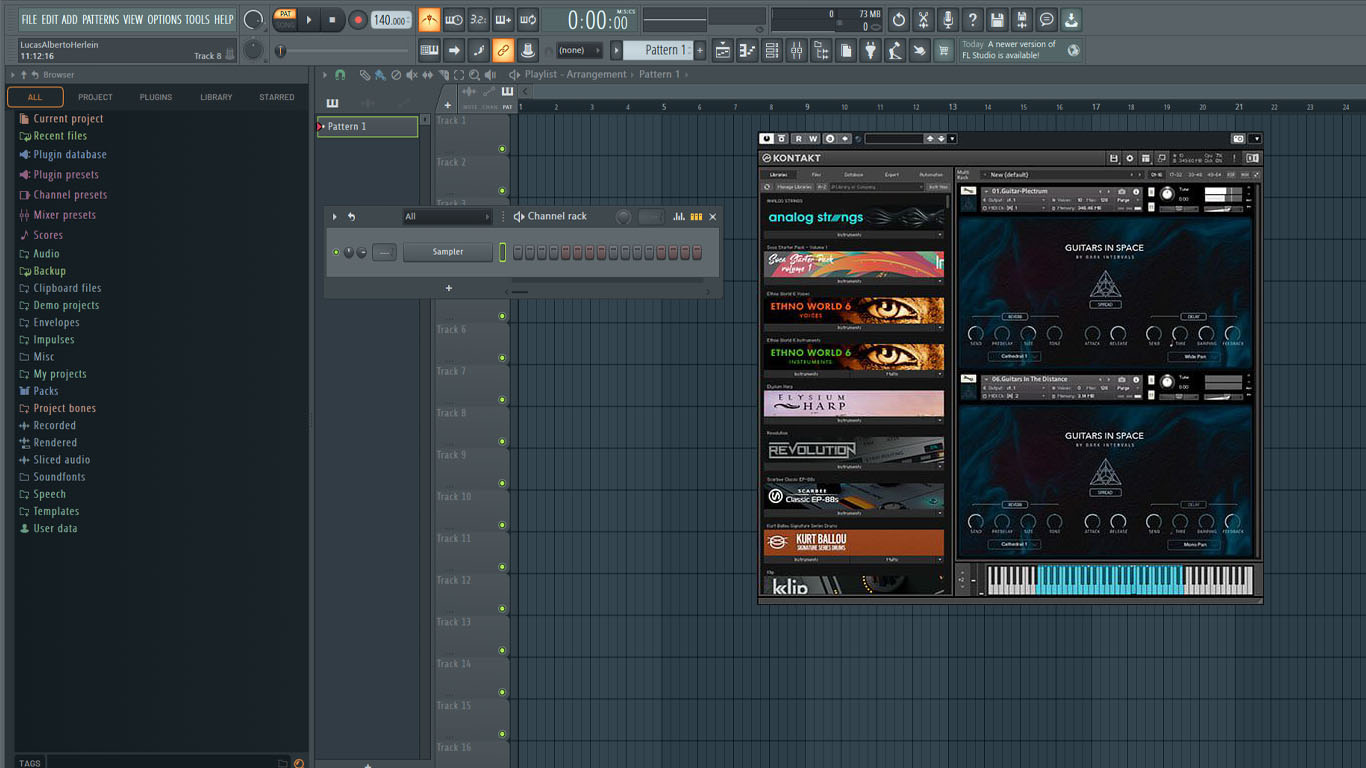Open the (none) snap selector dropdown
The image size is (1366, 768).
coord(580,50)
